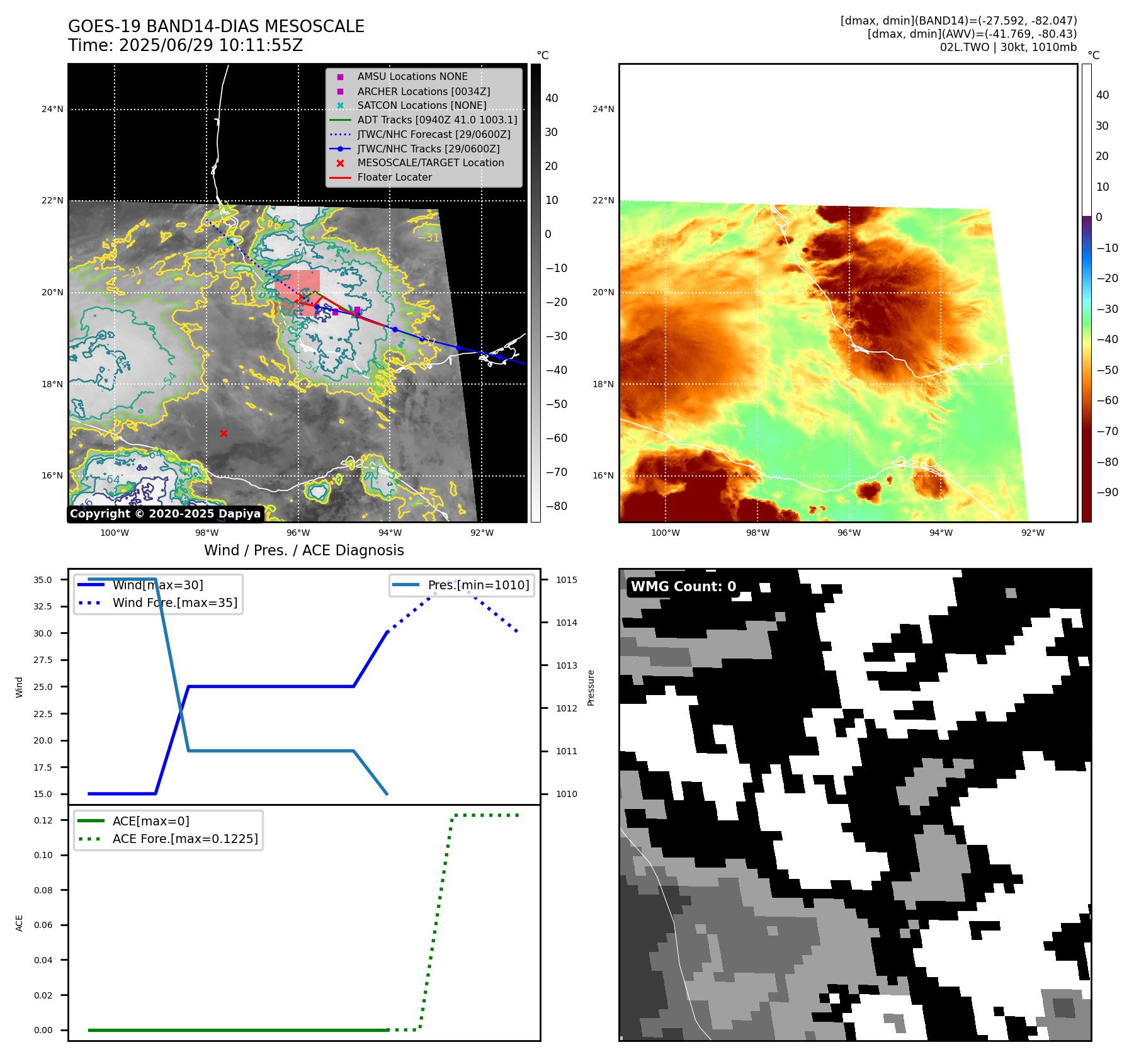The image size is (1134, 1064).
Task: Click the WMG grayscale pixel image panel
Action: pyautogui.click(x=855, y=805)
